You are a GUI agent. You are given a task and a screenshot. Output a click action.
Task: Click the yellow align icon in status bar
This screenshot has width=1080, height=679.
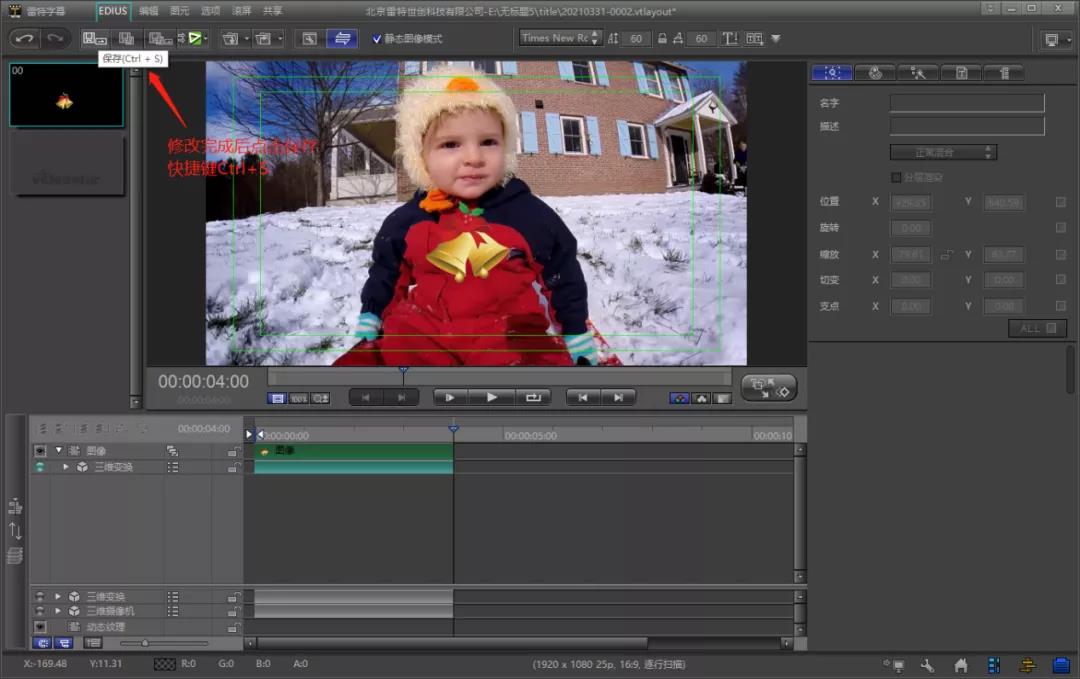[1028, 665]
